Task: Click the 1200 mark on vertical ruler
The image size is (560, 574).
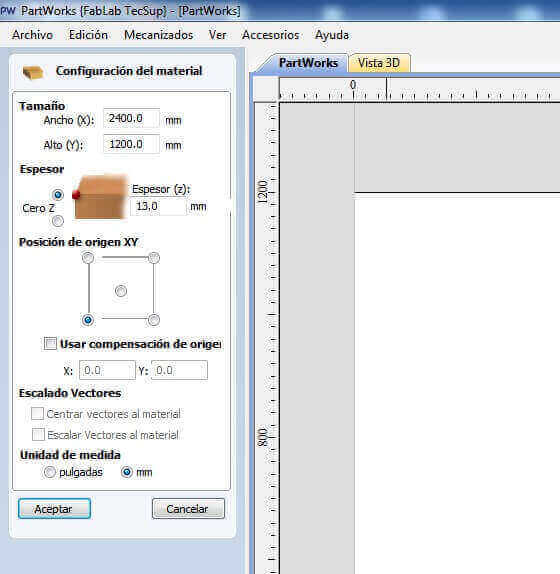Action: (263, 192)
